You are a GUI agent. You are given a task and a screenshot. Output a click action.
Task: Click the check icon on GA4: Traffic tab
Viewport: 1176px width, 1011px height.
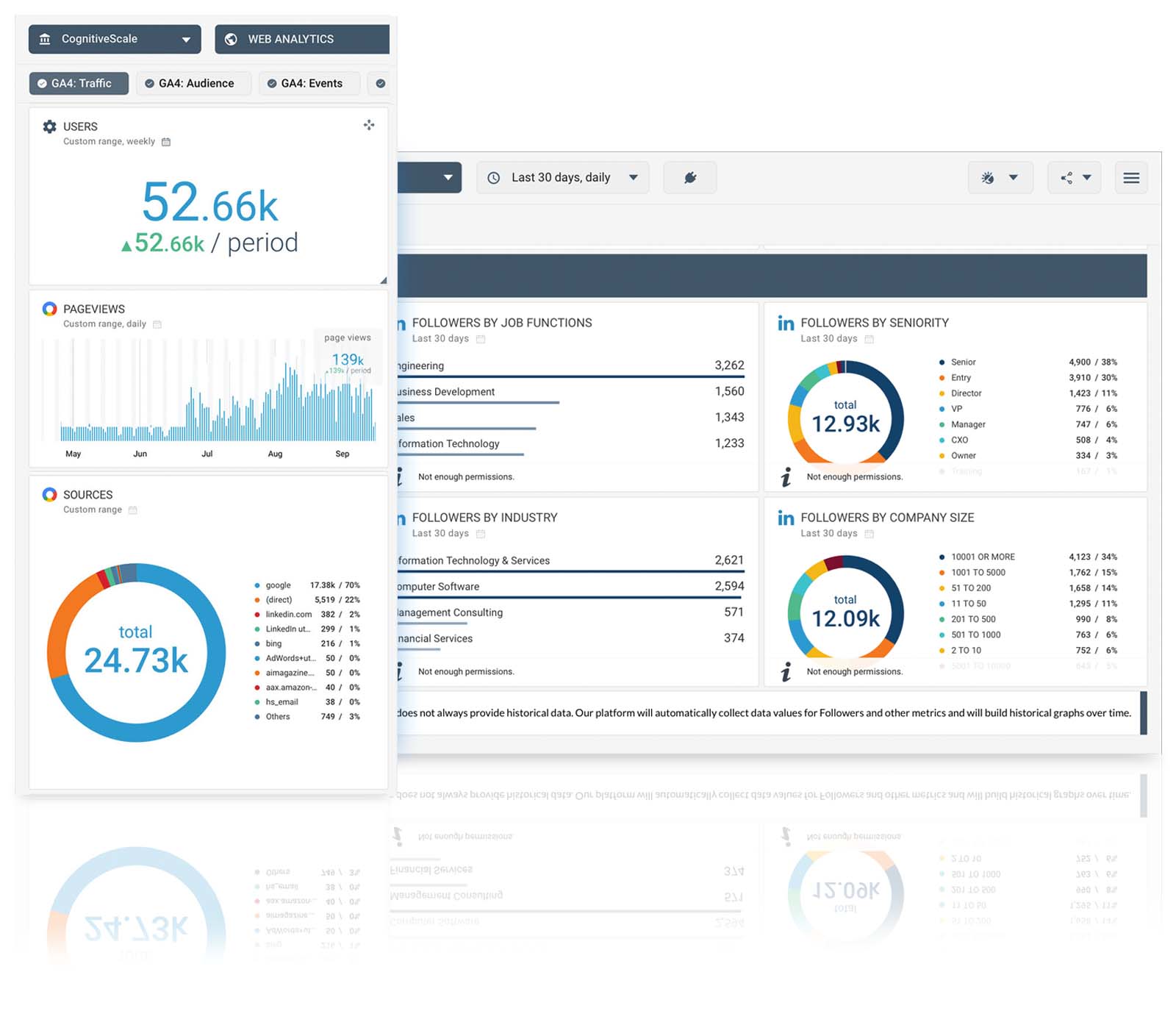(x=42, y=83)
